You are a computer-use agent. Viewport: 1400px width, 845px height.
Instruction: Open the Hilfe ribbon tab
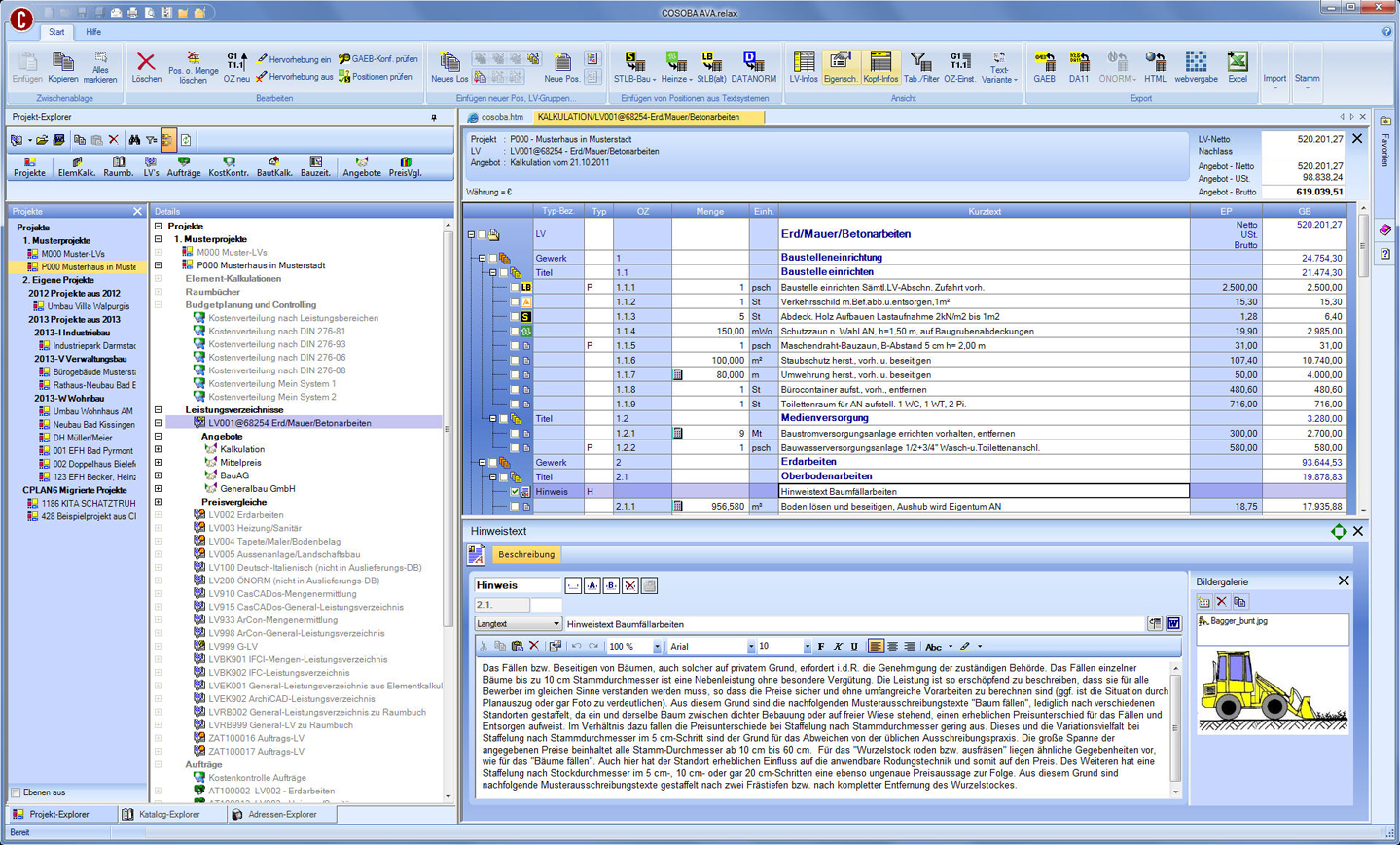(x=92, y=32)
